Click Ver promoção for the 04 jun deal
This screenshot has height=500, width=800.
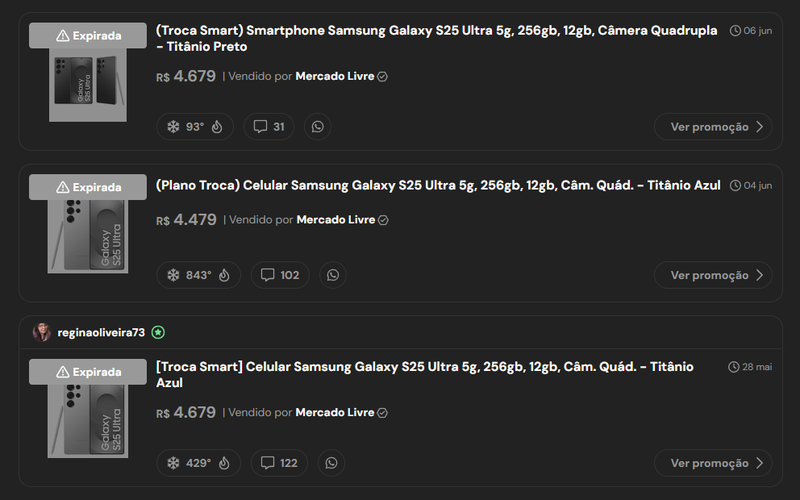713,275
